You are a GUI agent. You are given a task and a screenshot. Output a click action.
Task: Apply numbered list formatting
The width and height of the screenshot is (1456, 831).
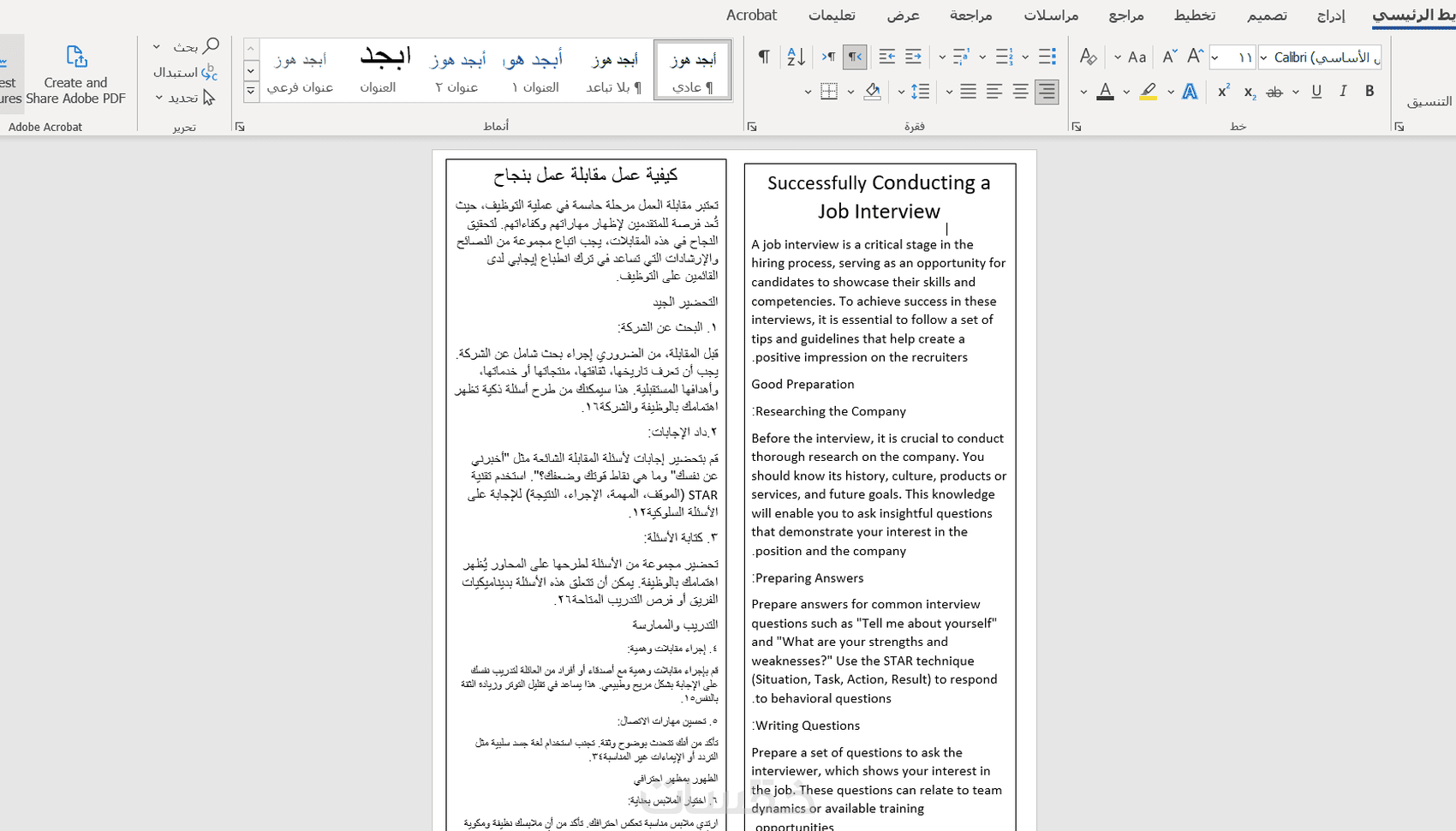tap(1004, 57)
